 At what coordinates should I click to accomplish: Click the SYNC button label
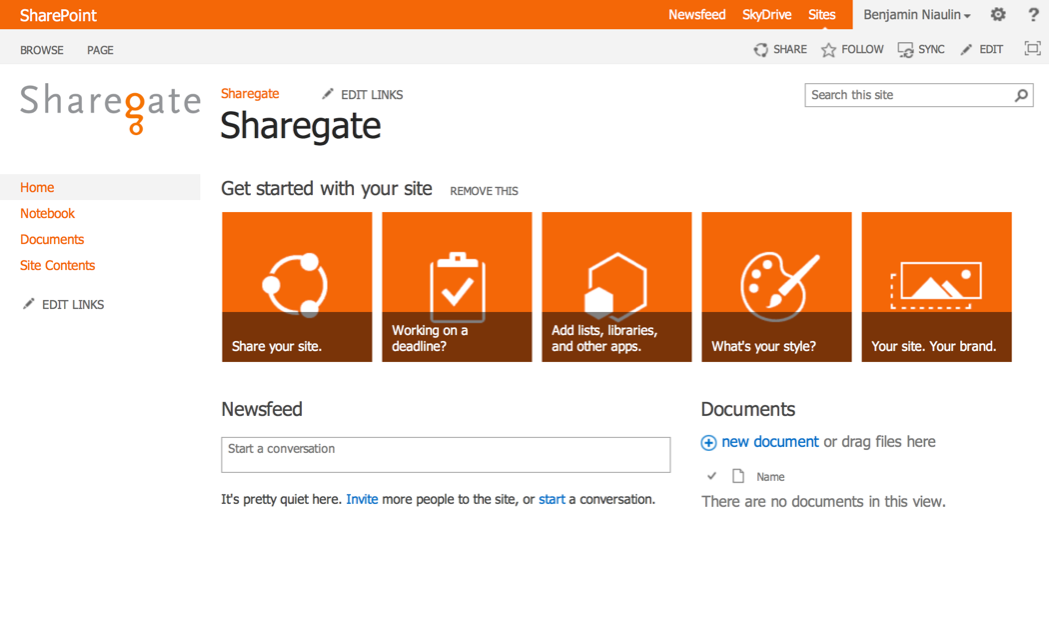[x=931, y=49]
